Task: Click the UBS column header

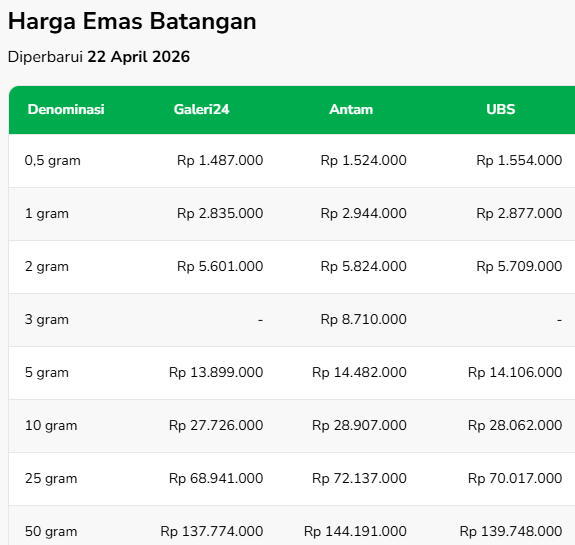Action: tap(501, 109)
